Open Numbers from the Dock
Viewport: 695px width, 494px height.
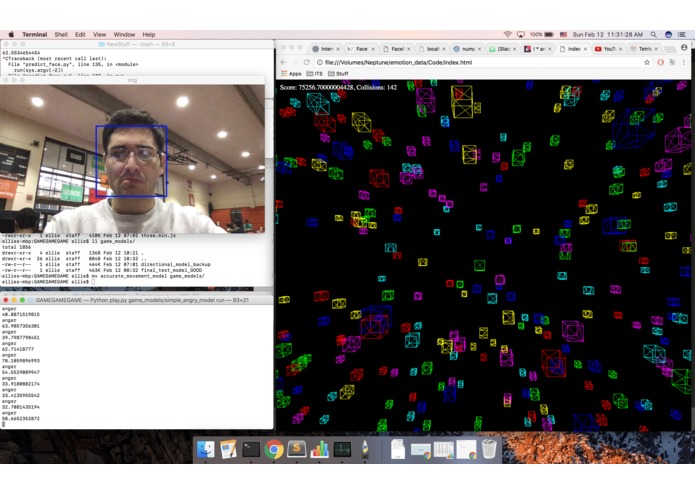point(319,449)
